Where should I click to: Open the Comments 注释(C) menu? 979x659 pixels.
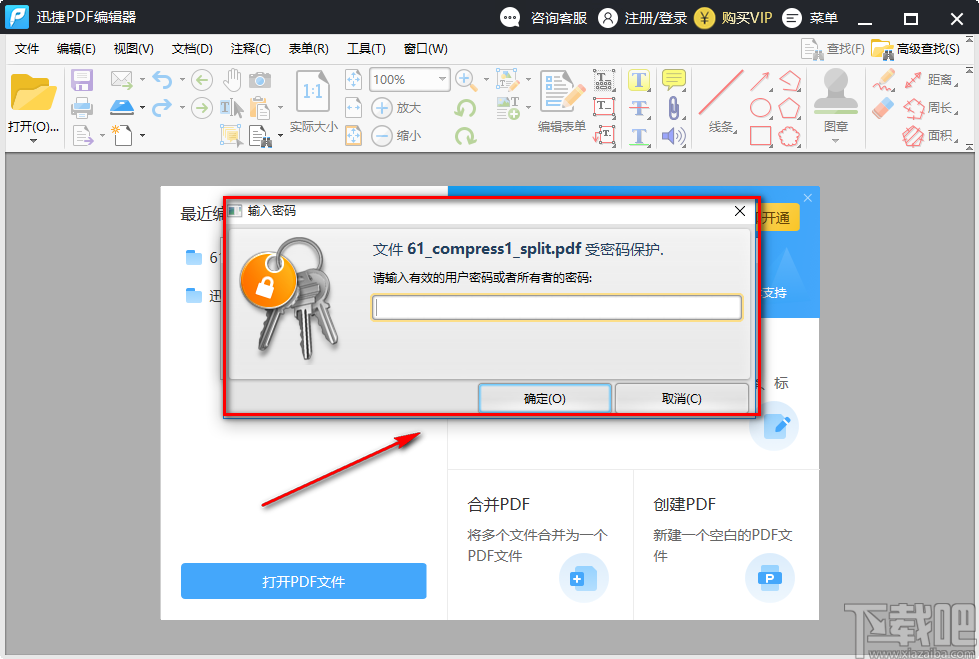(250, 49)
